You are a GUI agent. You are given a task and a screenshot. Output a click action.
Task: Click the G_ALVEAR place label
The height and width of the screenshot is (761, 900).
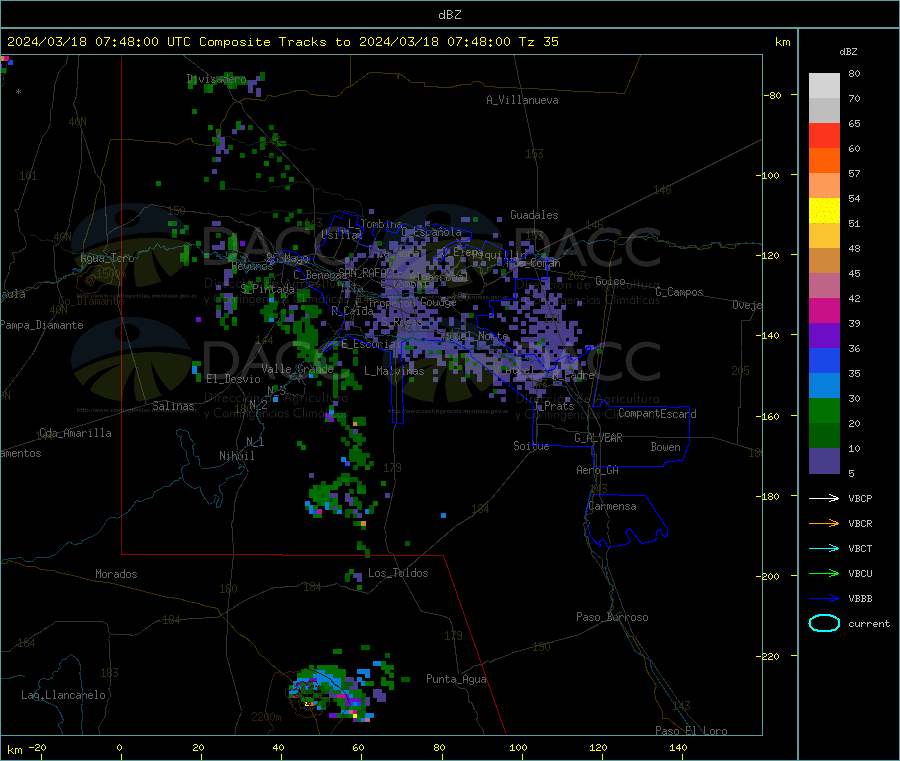coord(598,438)
